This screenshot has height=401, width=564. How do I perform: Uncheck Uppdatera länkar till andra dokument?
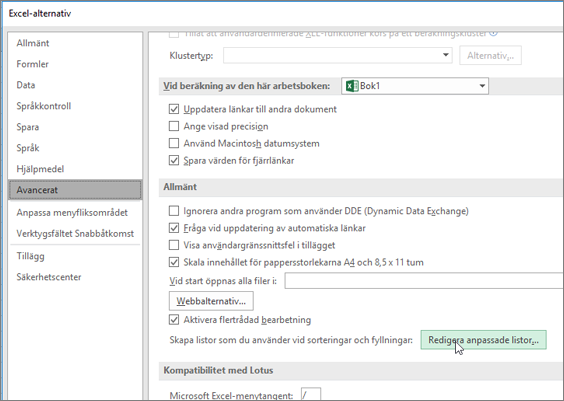point(174,109)
